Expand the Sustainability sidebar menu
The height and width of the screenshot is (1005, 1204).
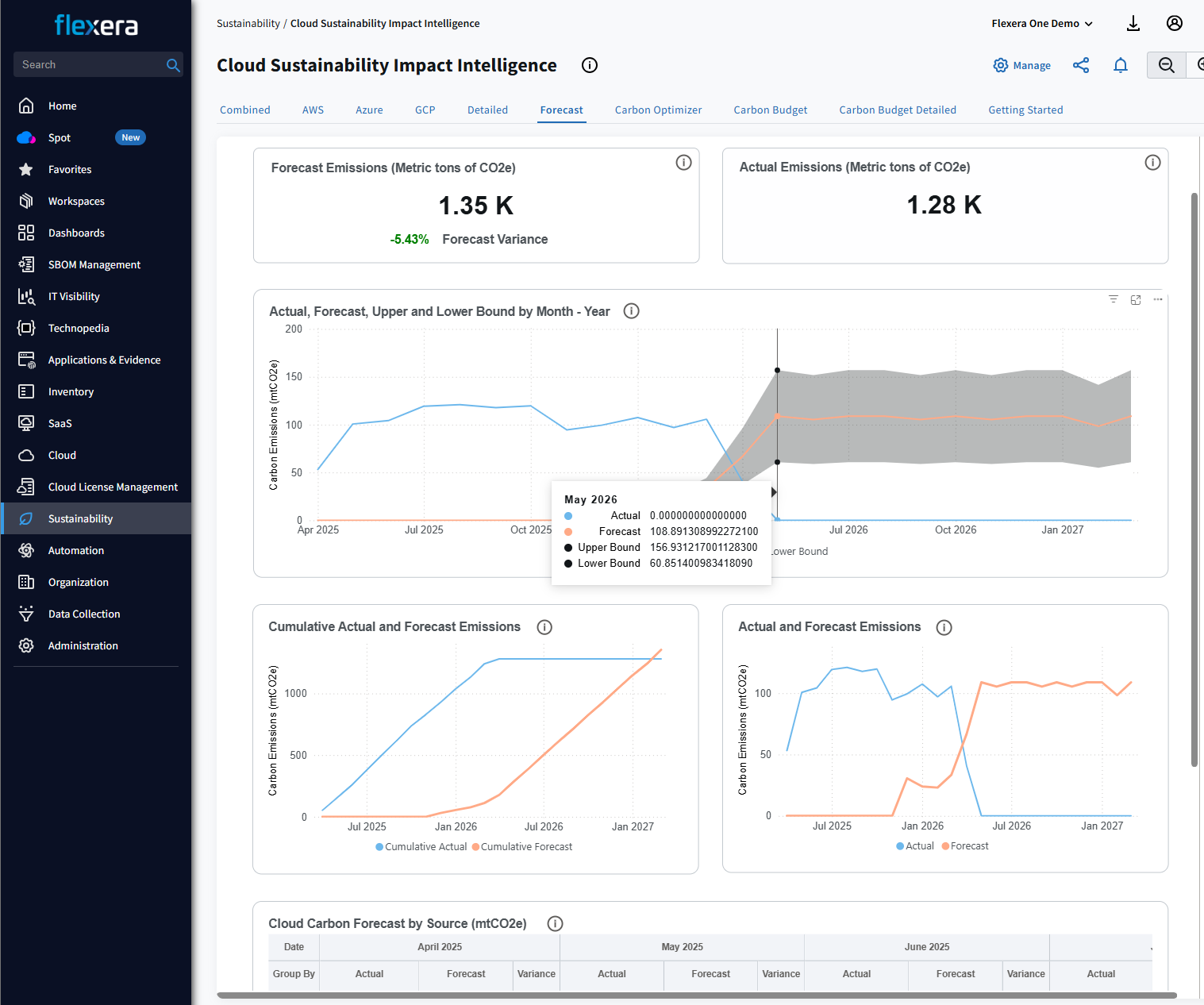80,518
